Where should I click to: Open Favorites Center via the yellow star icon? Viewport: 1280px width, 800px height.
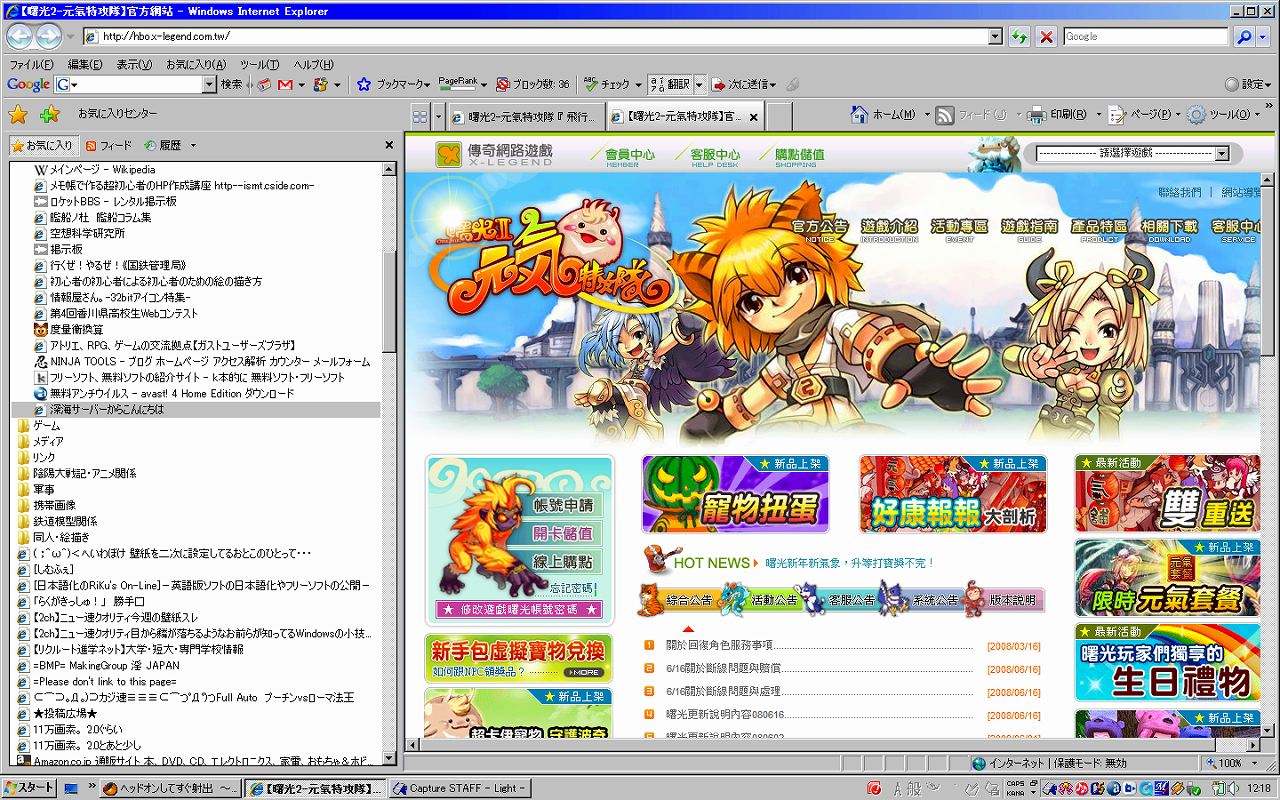point(18,114)
